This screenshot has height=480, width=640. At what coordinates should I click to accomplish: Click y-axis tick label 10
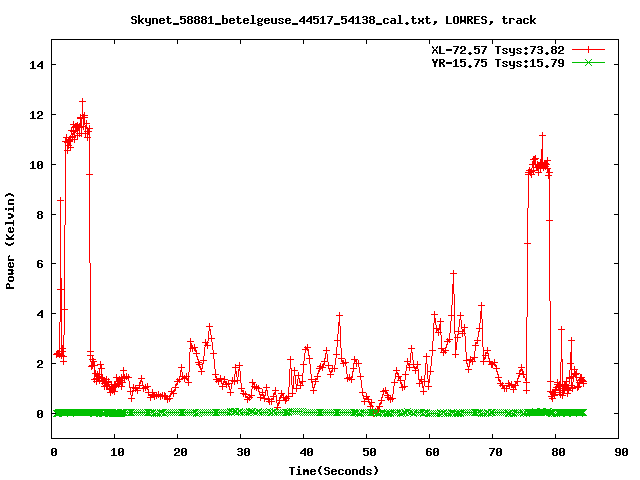pos(36,165)
